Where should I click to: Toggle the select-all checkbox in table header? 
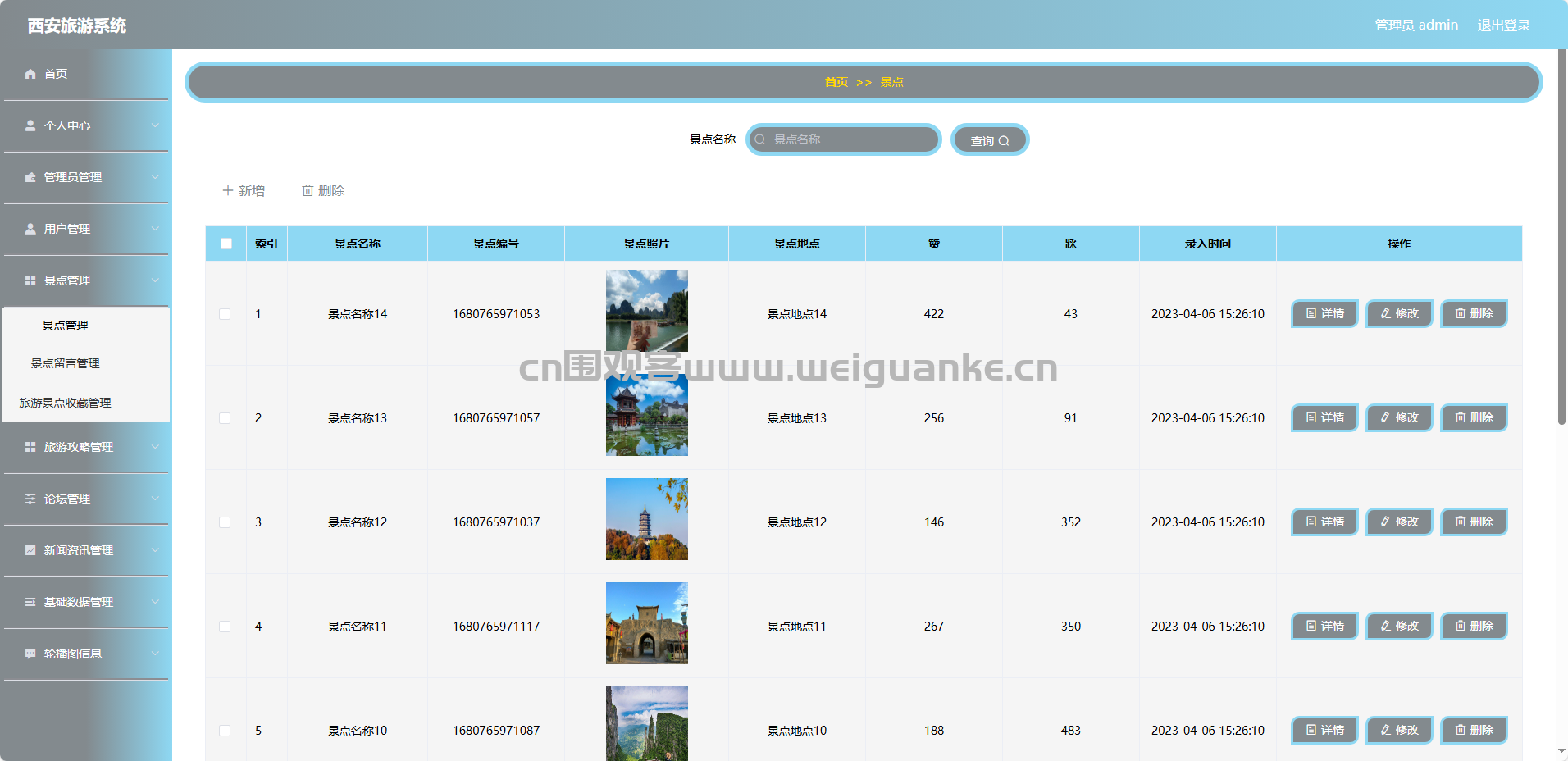(x=226, y=244)
